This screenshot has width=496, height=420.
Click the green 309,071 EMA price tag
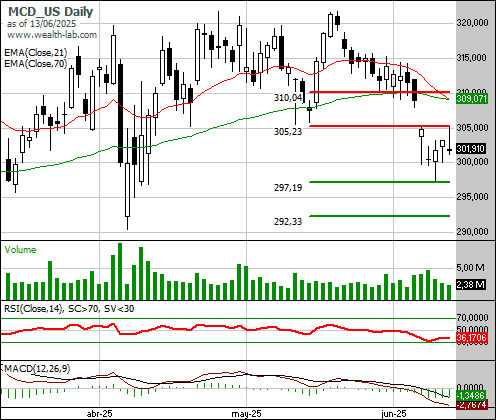(472, 99)
